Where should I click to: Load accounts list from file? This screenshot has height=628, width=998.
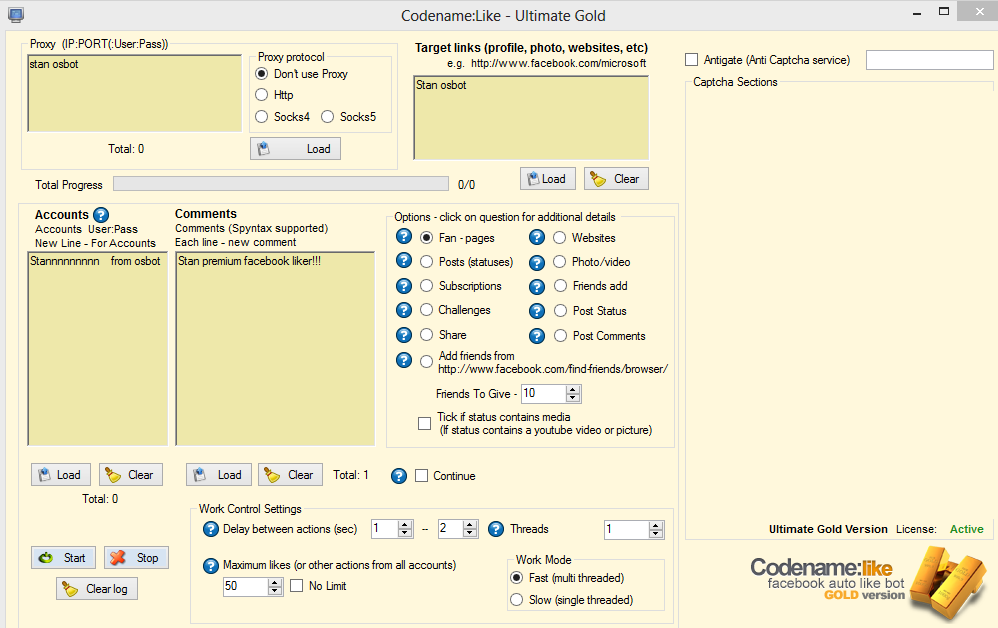coord(61,475)
